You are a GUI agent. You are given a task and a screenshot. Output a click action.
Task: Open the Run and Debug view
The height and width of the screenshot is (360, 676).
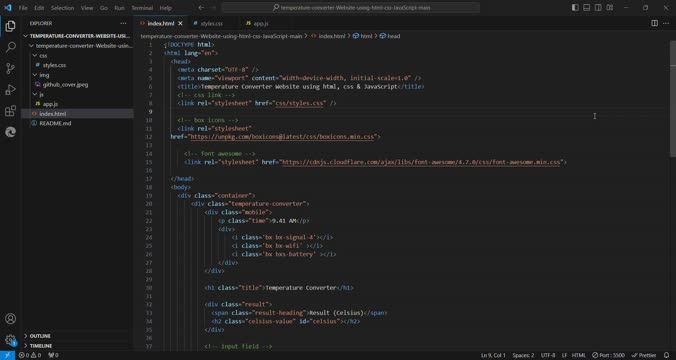pyautogui.click(x=10, y=90)
